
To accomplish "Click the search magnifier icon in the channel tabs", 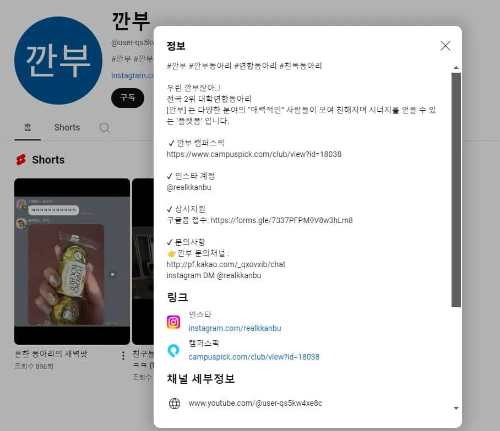I will click(x=104, y=128).
